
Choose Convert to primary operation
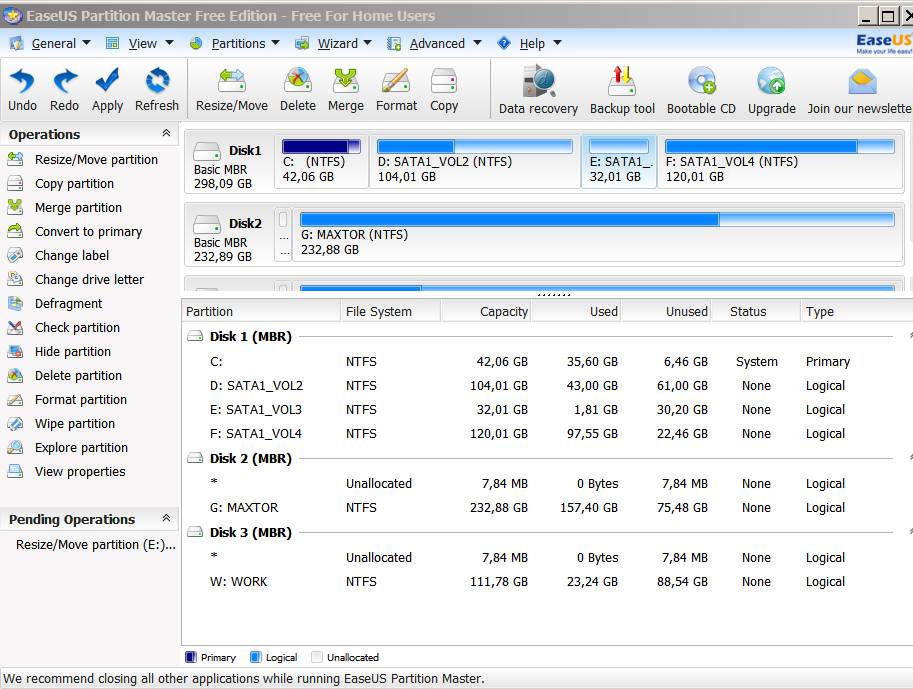click(x=75, y=231)
